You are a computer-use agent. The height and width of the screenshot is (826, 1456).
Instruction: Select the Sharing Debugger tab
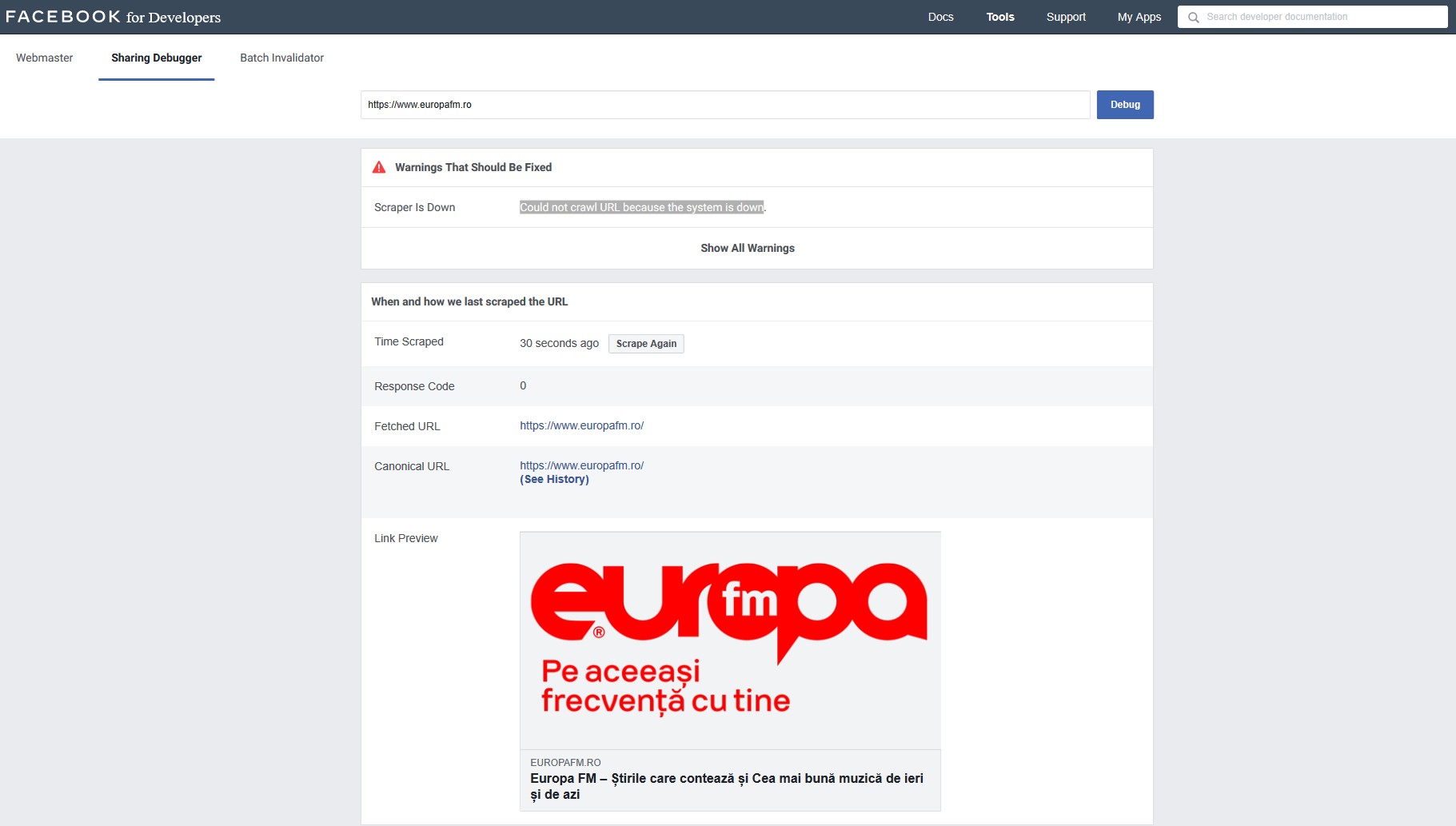(156, 58)
